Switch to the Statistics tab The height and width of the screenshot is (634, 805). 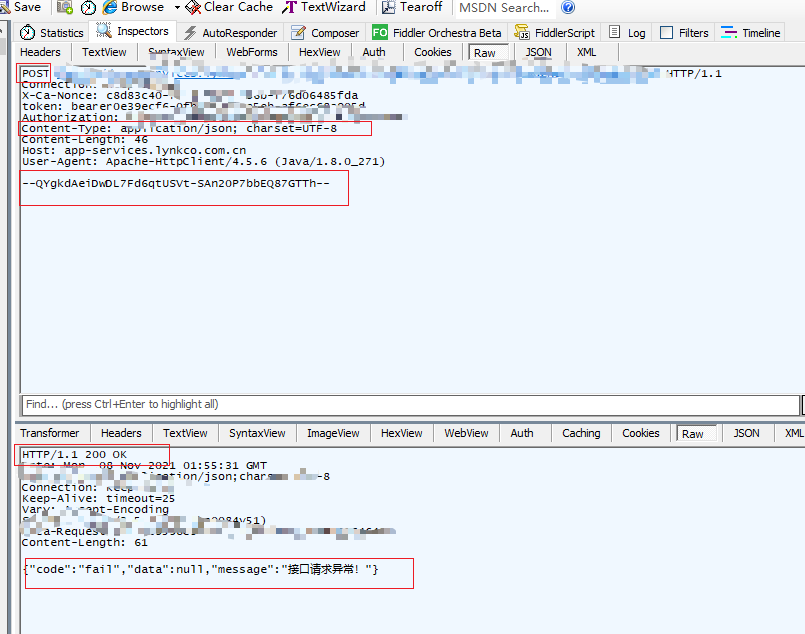tap(51, 31)
